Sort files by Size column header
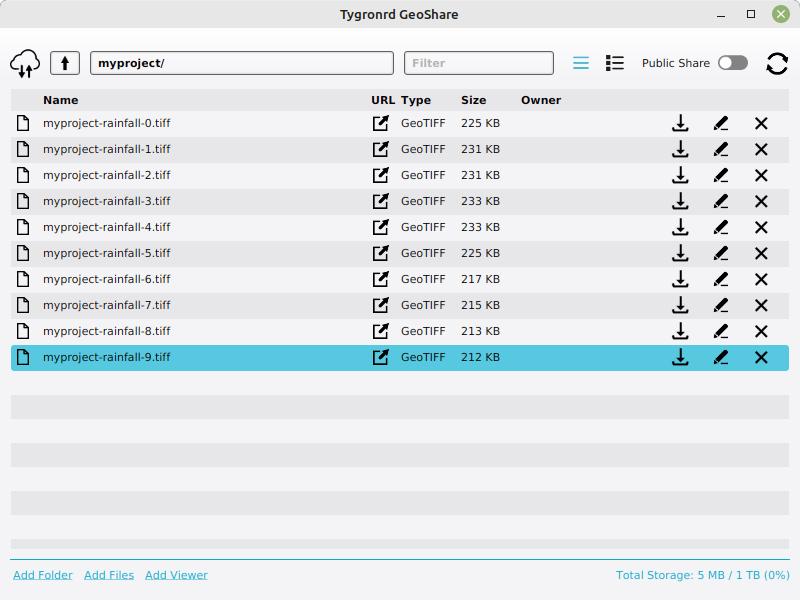The image size is (800, 600). 473,100
